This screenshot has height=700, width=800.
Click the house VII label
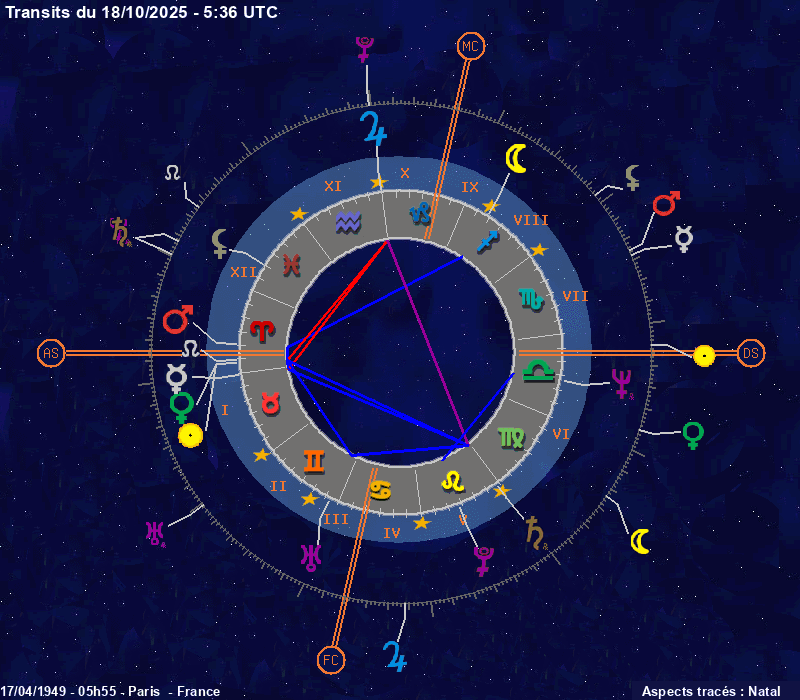(x=575, y=296)
